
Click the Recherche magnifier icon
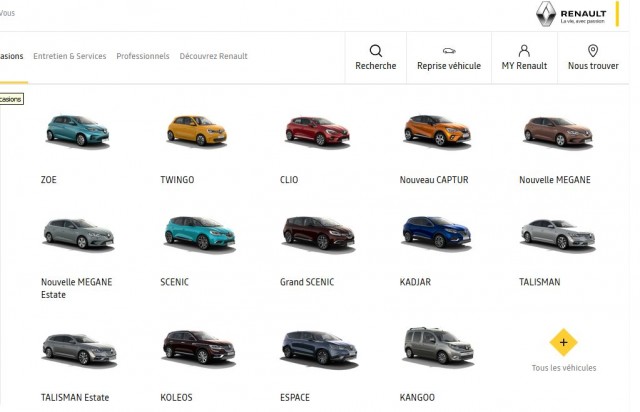click(x=376, y=51)
